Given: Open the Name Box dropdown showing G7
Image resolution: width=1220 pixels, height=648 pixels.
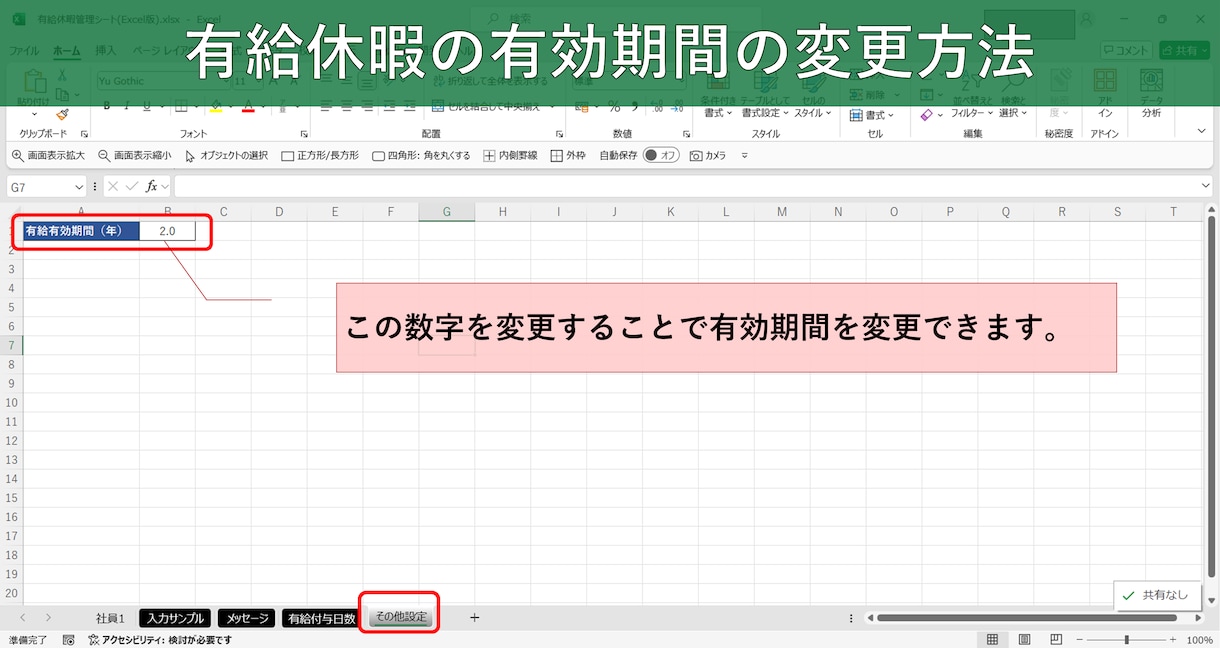Looking at the screenshot, I should (79, 187).
